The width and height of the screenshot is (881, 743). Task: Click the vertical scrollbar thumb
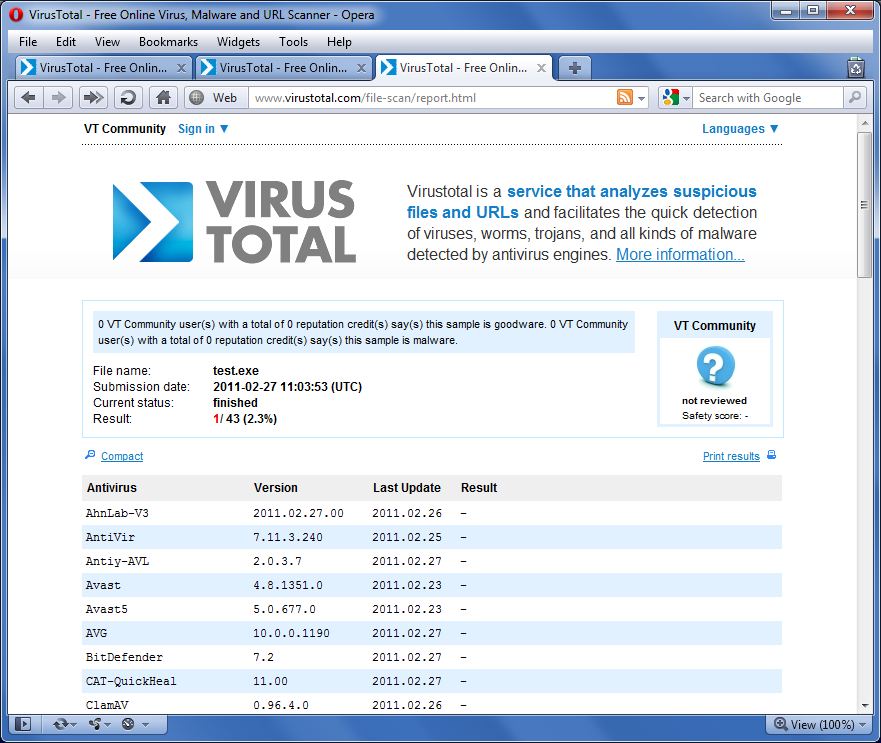point(864,205)
